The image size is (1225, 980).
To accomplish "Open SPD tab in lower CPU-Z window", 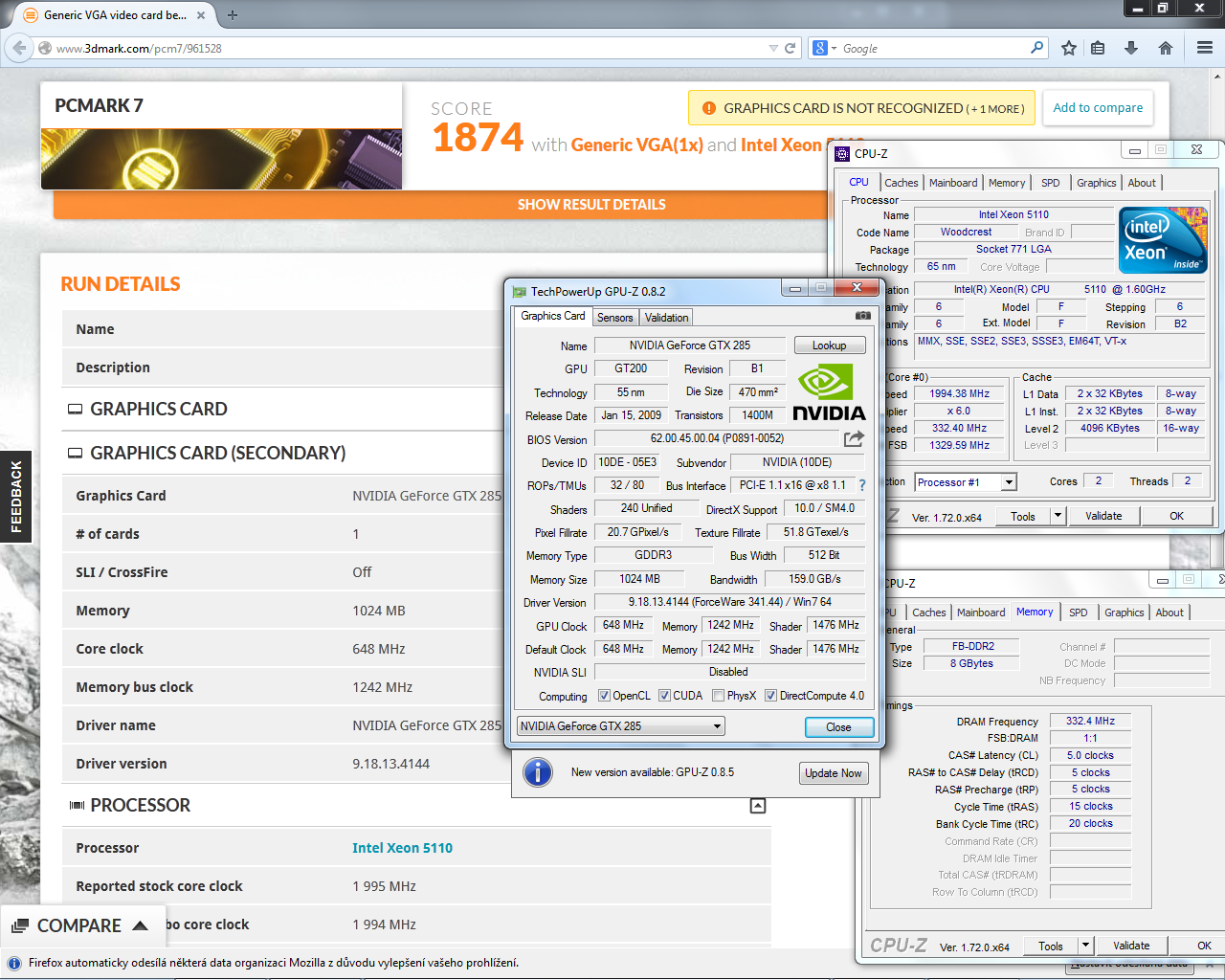I will (1079, 612).
